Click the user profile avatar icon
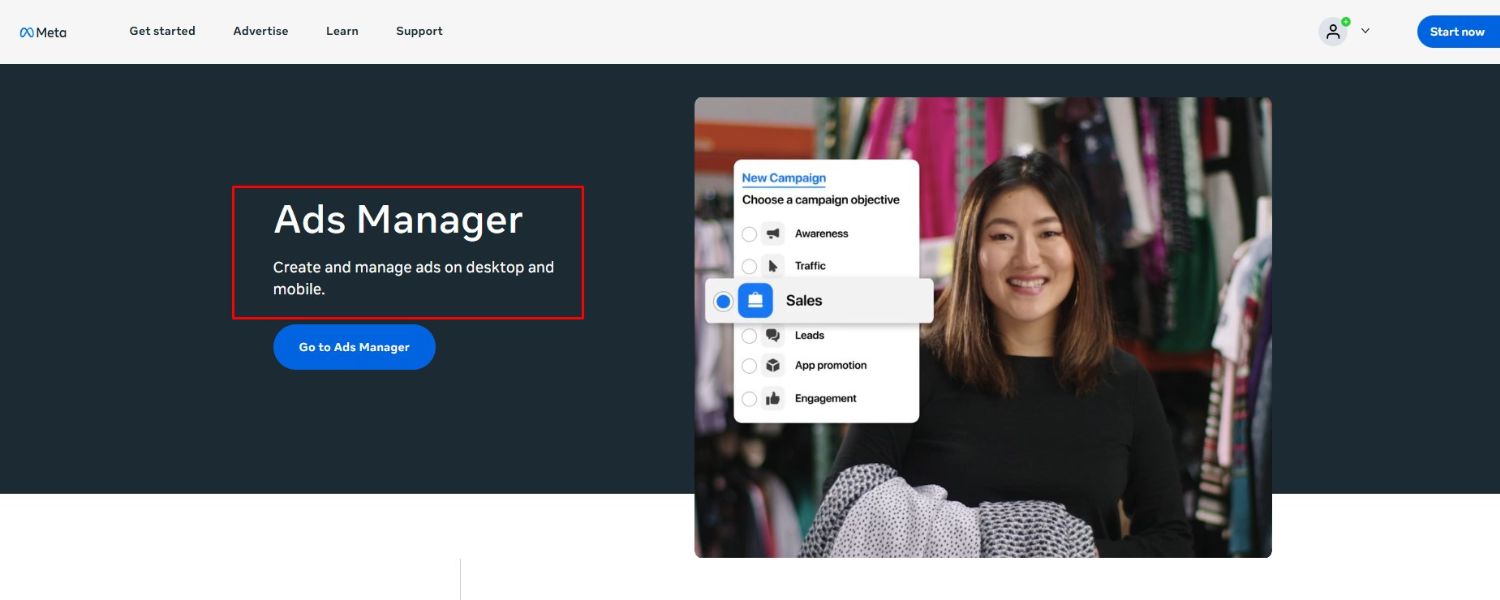 (1332, 32)
